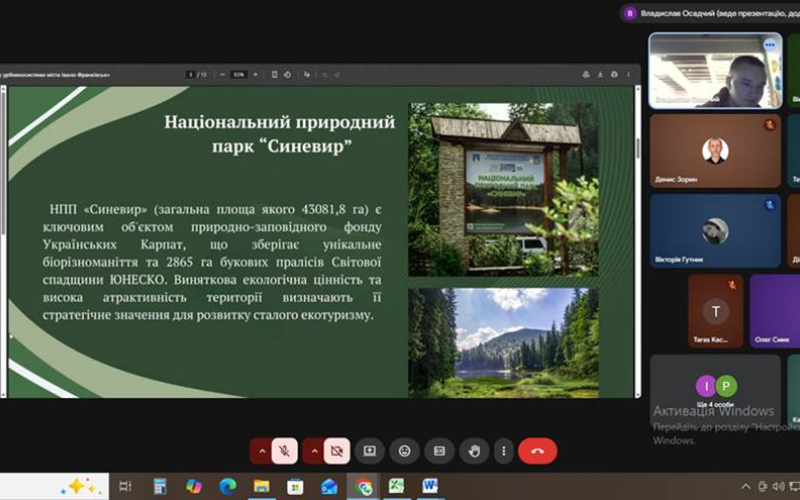Start presenting your screen
The height and width of the screenshot is (500, 800).
click(x=369, y=451)
